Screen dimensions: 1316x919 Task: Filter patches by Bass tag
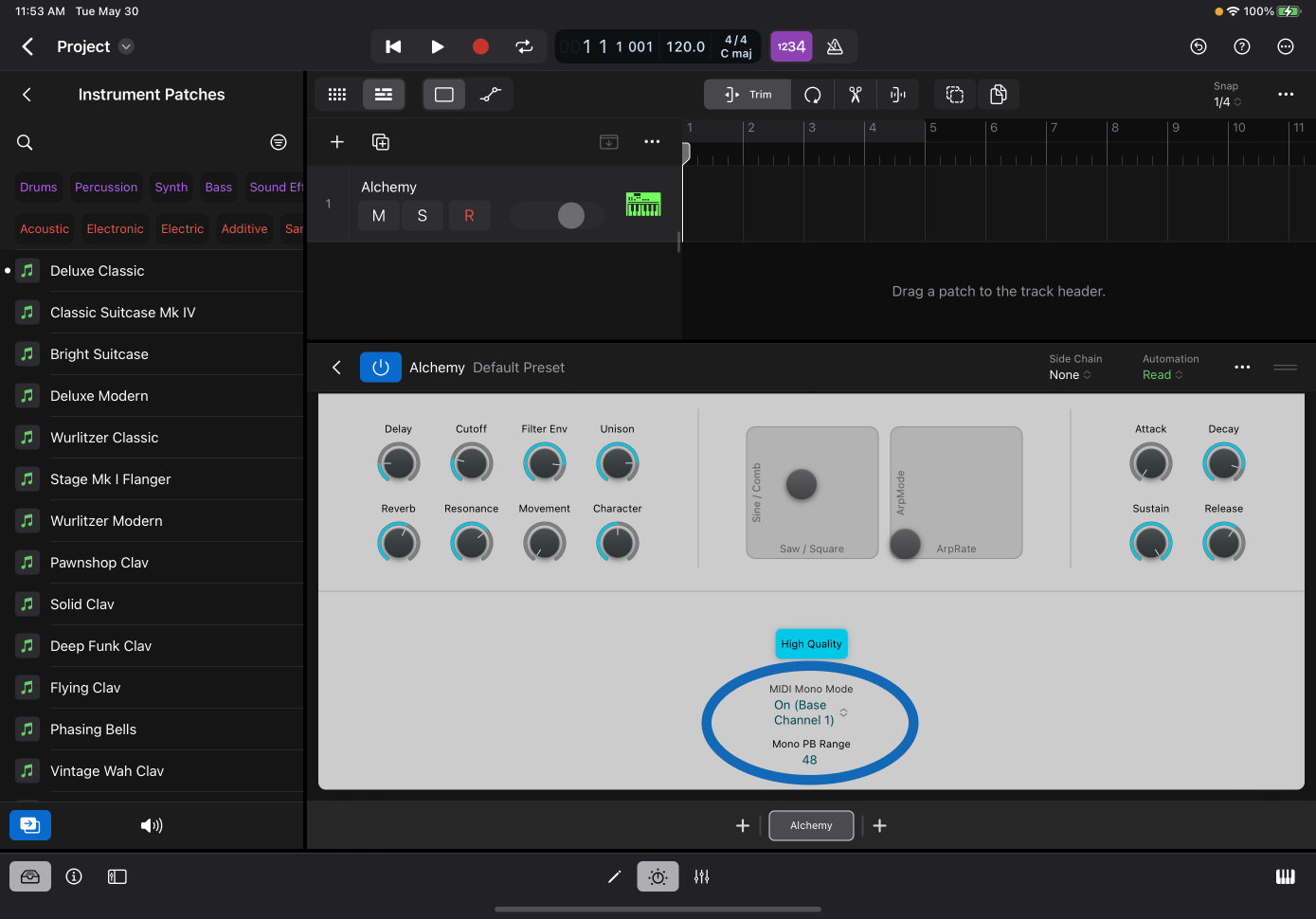click(x=219, y=188)
